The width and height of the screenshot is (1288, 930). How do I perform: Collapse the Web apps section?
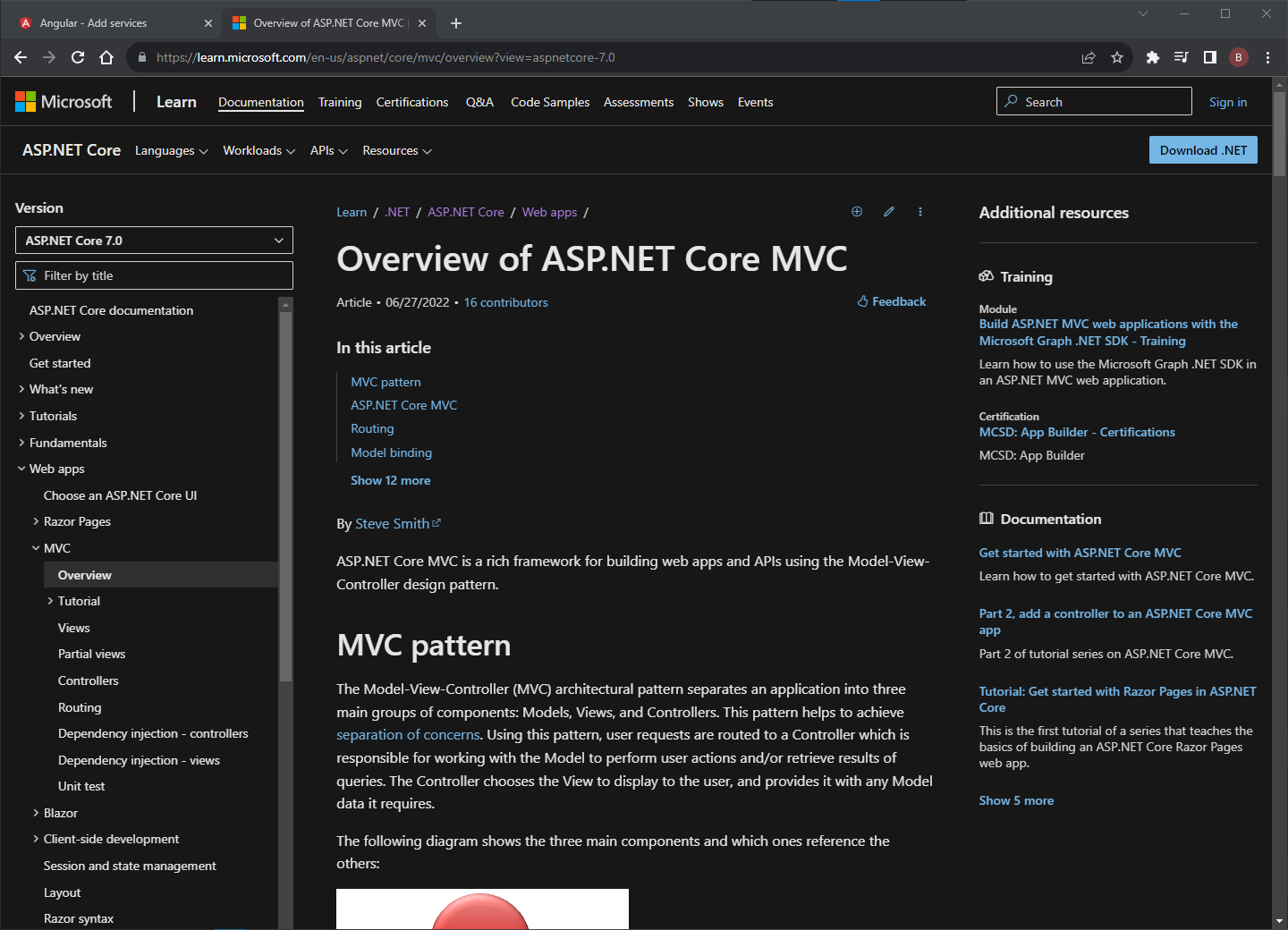click(21, 469)
